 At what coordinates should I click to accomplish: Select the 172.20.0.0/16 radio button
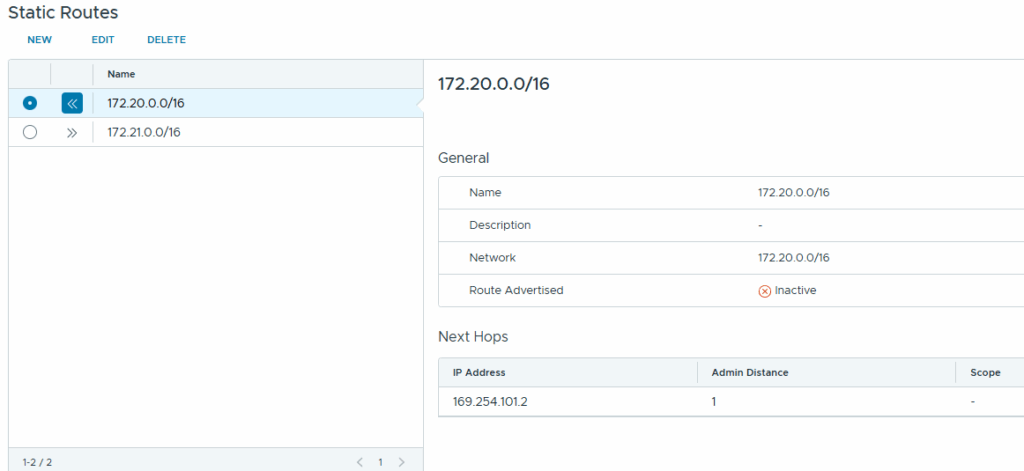pos(30,103)
